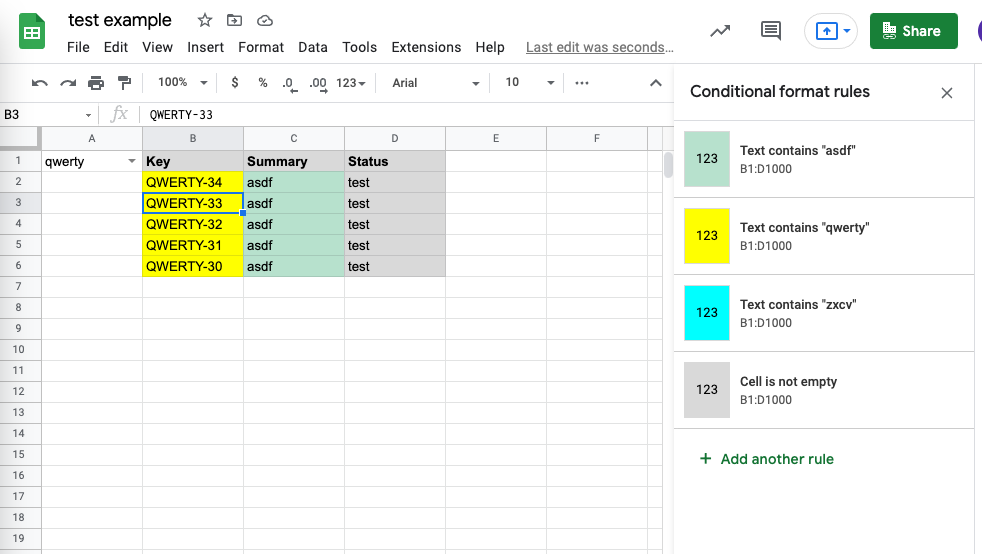Star the test example document
This screenshot has height=554, width=982.
[x=205, y=21]
